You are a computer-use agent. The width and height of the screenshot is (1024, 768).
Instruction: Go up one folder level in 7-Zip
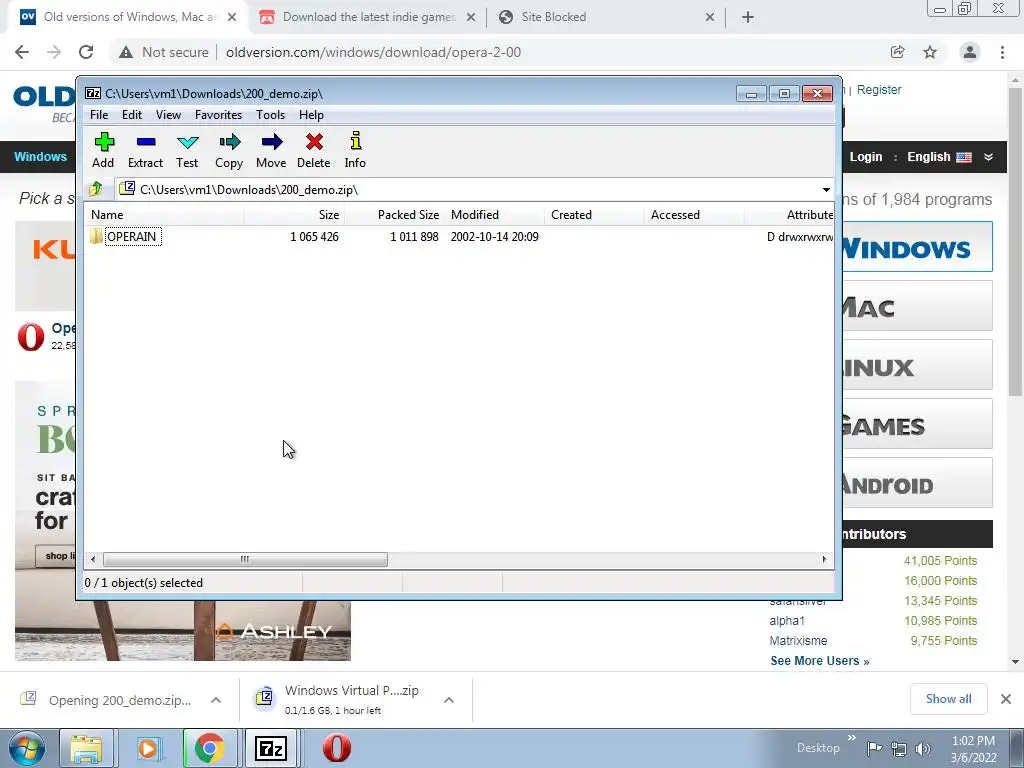[x=96, y=189]
